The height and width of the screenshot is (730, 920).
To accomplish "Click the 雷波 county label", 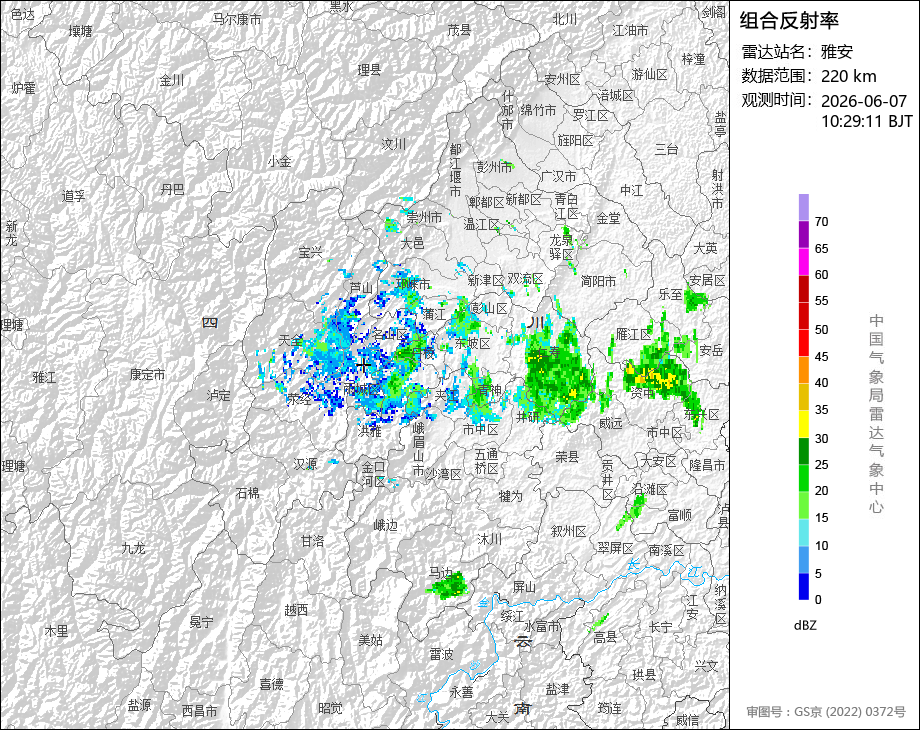I will pos(441,654).
